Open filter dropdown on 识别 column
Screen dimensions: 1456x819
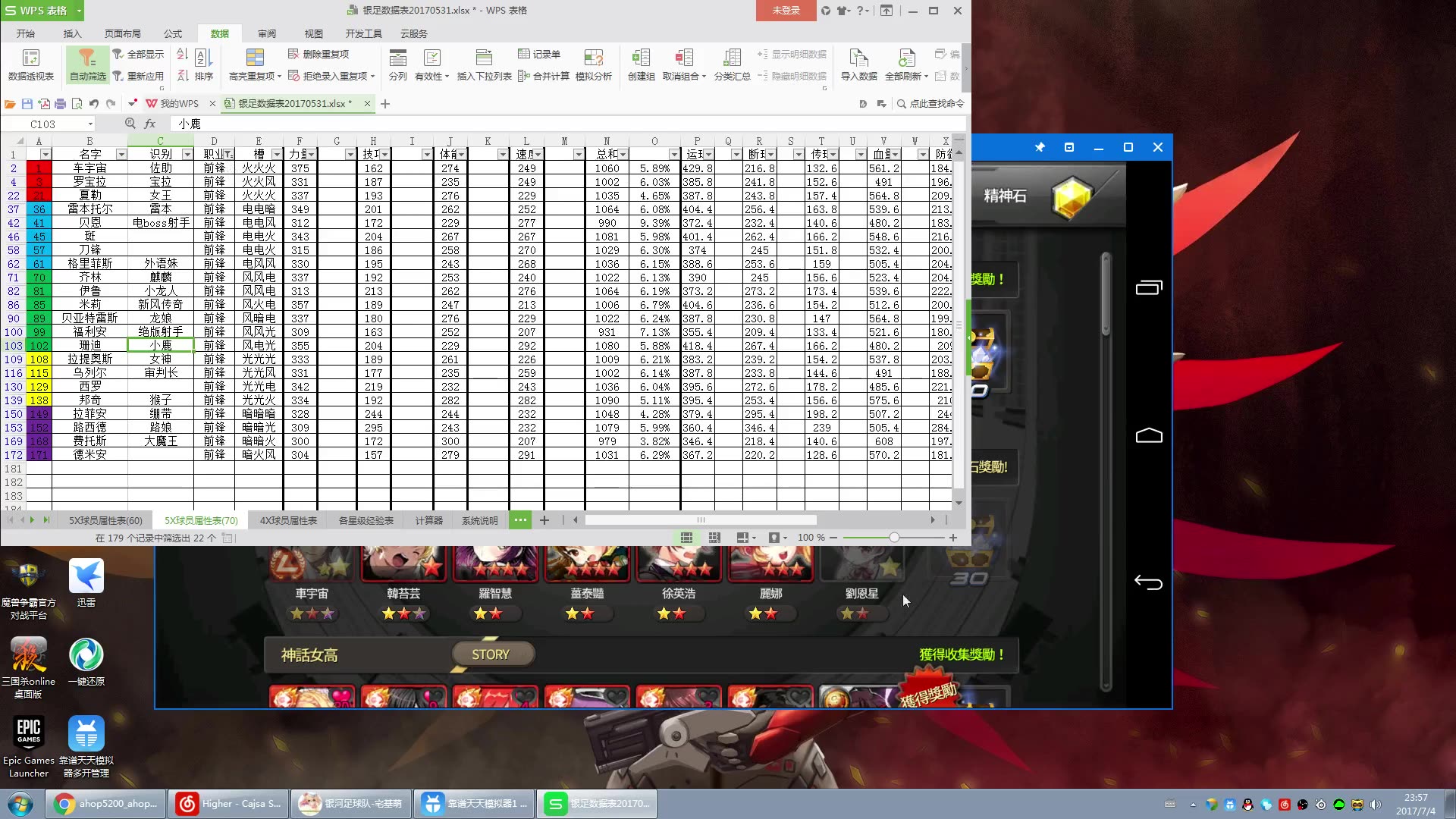point(187,154)
